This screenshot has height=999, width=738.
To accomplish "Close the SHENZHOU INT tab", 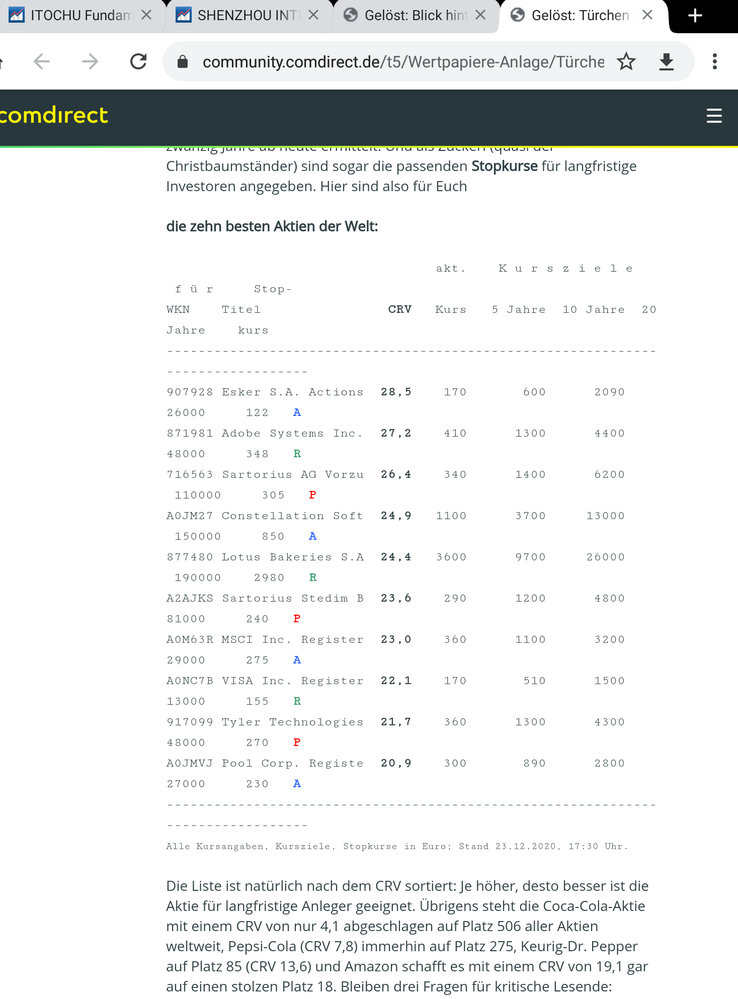I will click(314, 16).
